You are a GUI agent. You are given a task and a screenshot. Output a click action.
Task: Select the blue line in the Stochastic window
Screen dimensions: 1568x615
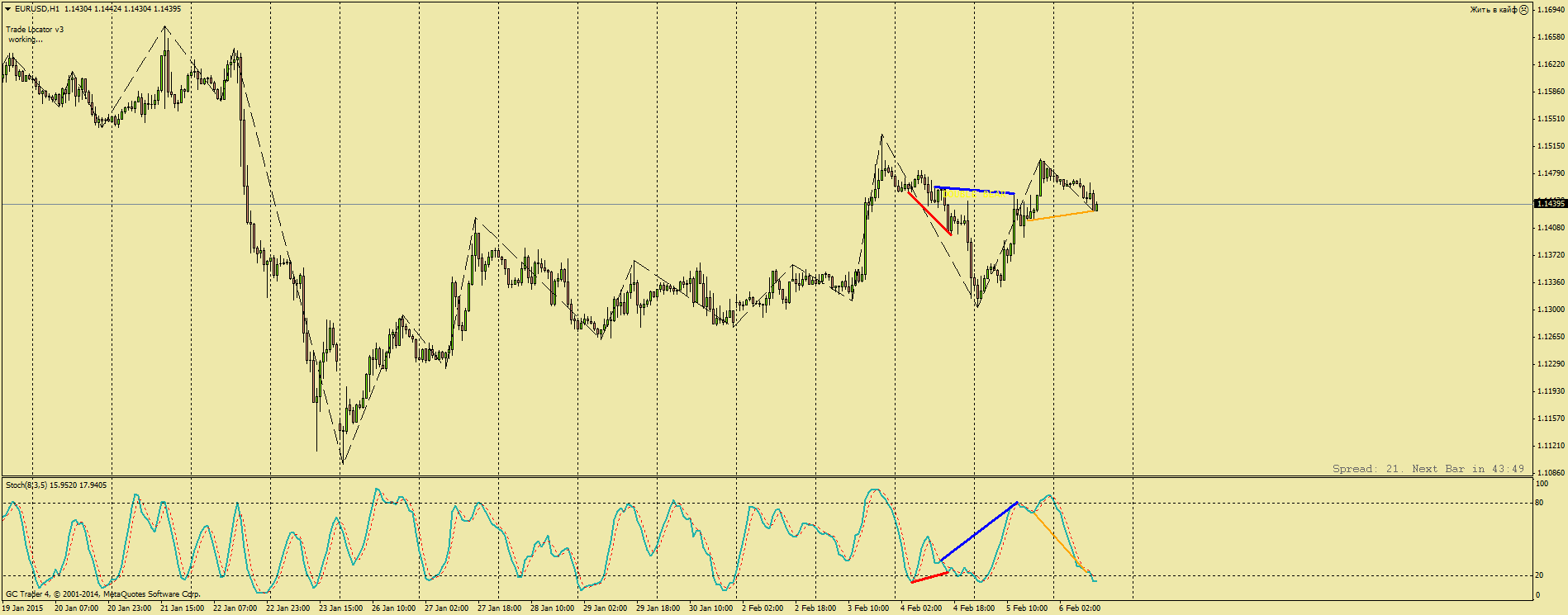pyautogui.click(x=979, y=532)
